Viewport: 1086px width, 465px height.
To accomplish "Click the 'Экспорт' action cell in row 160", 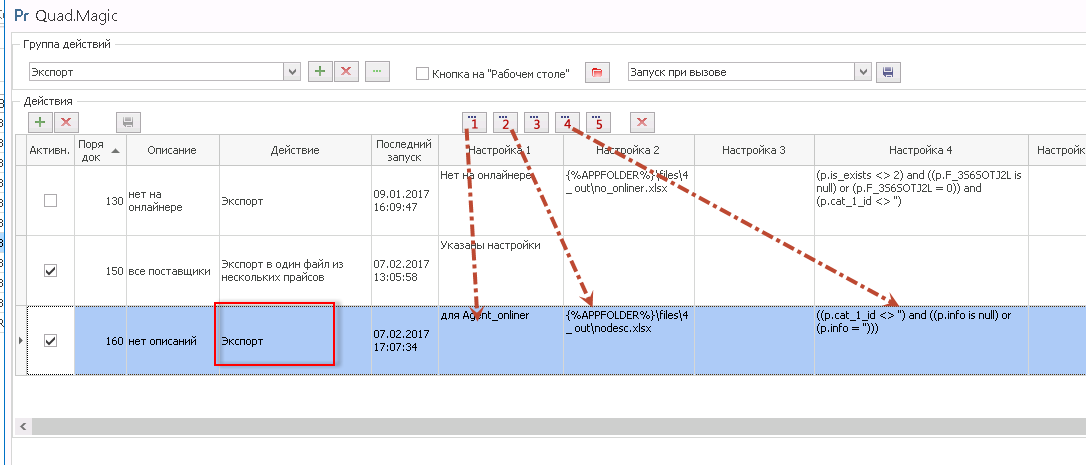I will click(295, 340).
